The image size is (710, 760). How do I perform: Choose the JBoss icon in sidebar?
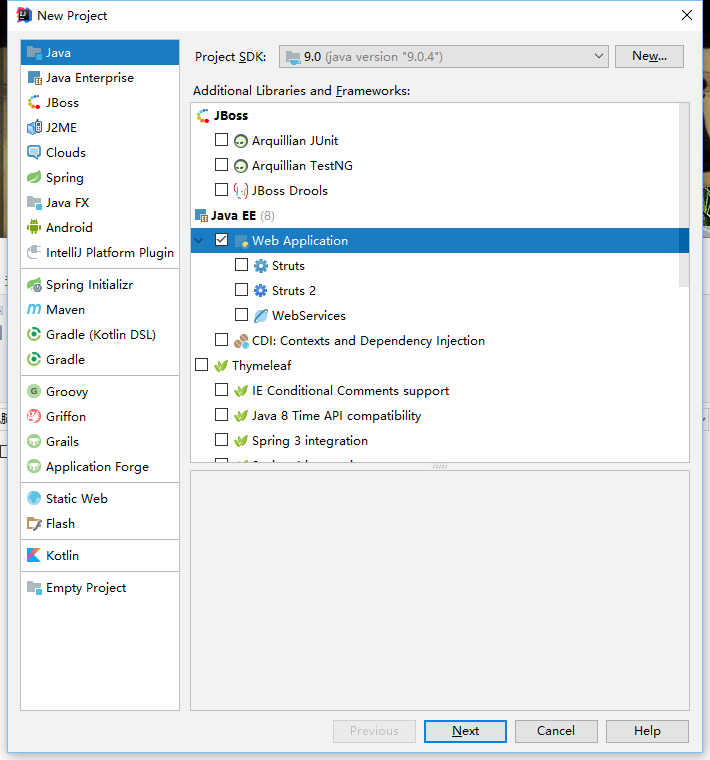pos(35,103)
